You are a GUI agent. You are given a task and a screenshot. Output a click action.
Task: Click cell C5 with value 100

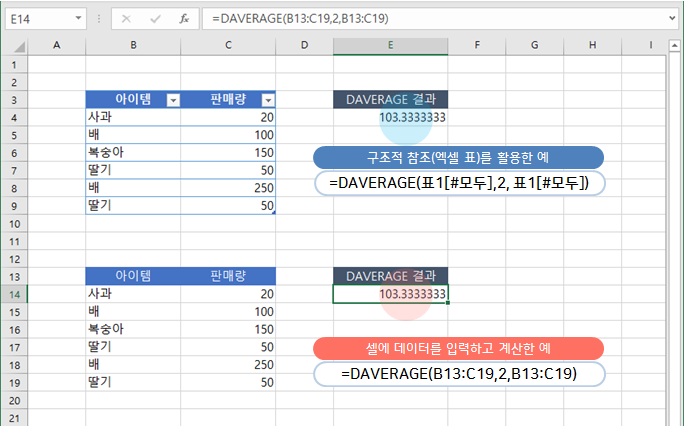click(x=228, y=135)
